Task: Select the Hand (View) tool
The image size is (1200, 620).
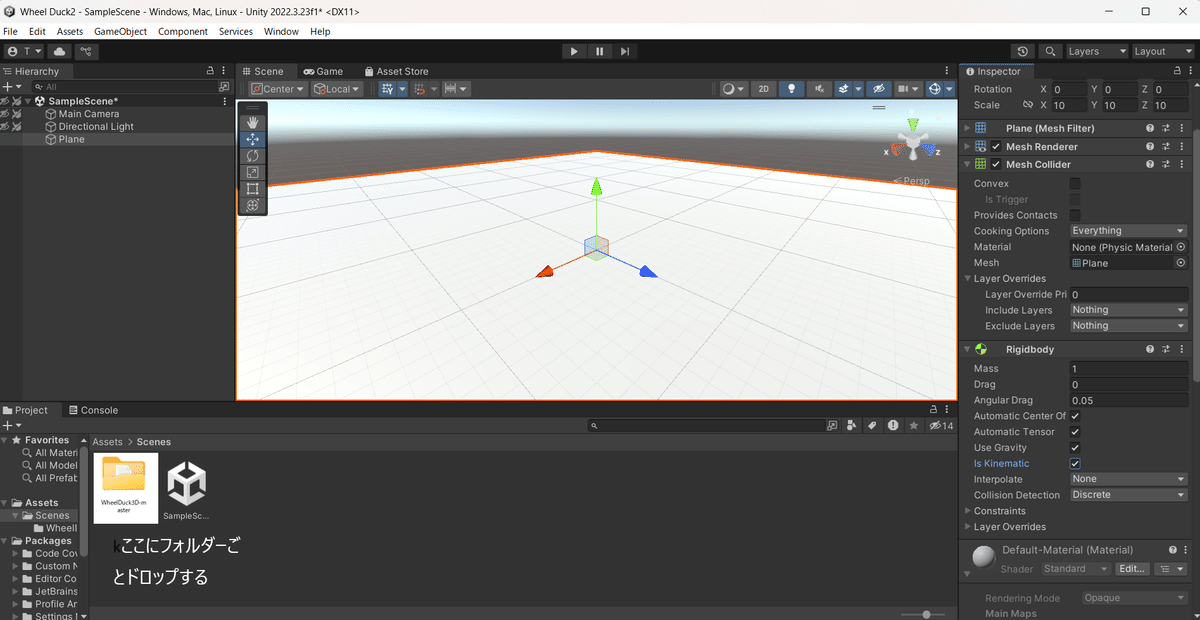Action: 252,122
